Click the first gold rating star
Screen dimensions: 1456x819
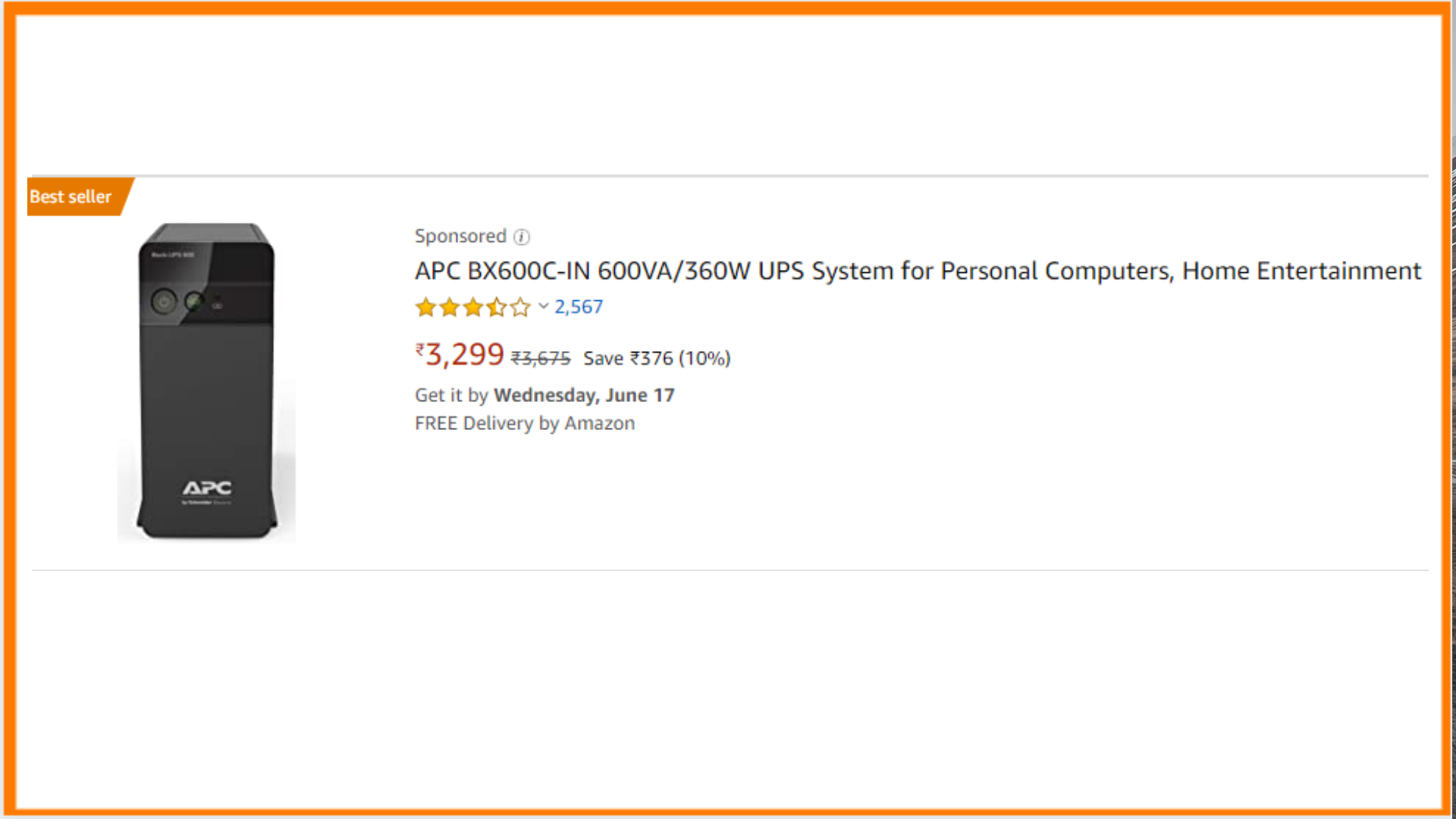pyautogui.click(x=426, y=307)
